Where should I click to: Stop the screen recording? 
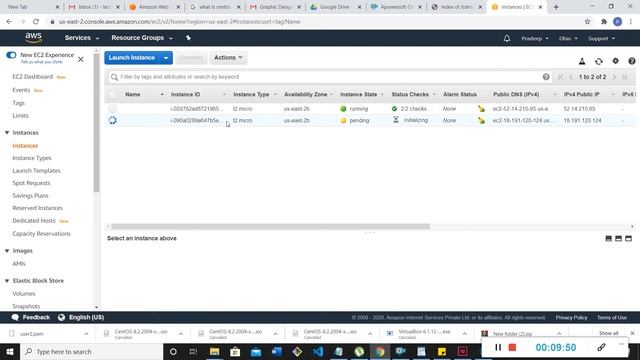tap(512, 347)
